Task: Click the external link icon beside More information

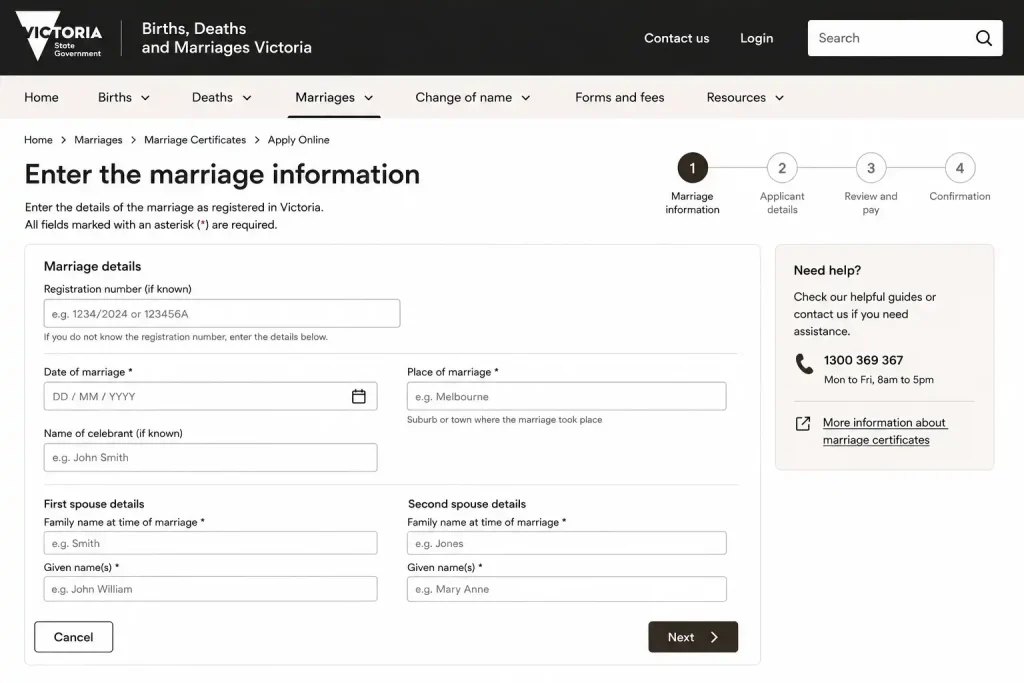Action: (803, 424)
